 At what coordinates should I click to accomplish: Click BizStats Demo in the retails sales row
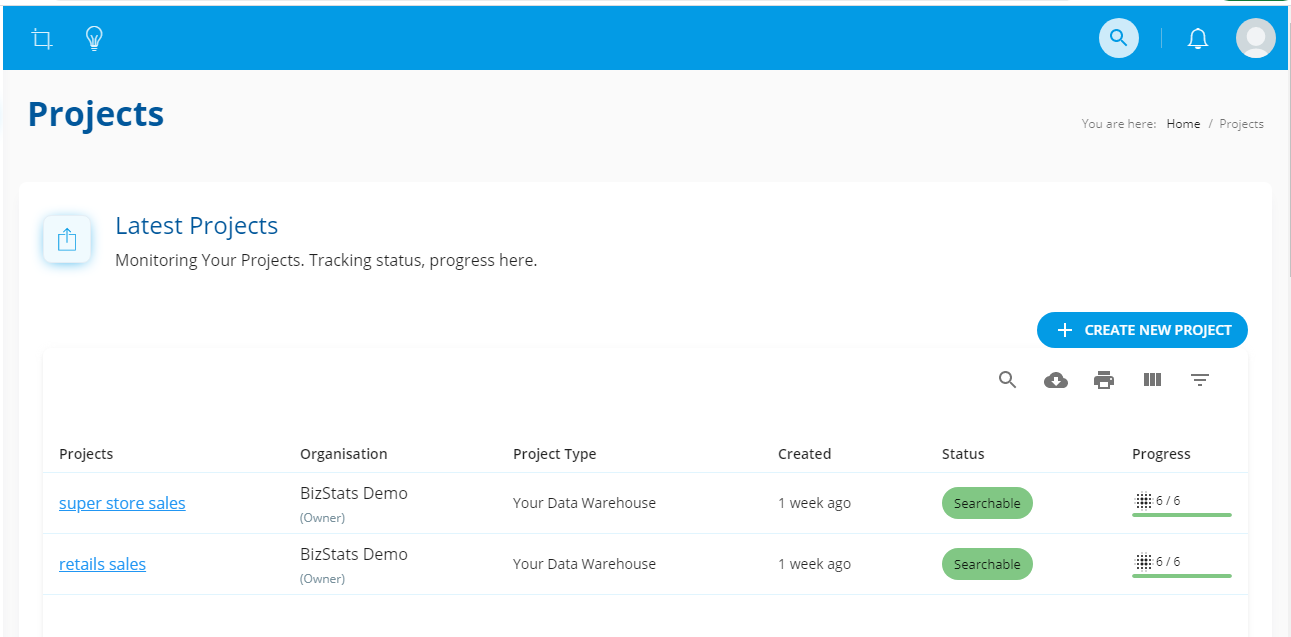(354, 554)
